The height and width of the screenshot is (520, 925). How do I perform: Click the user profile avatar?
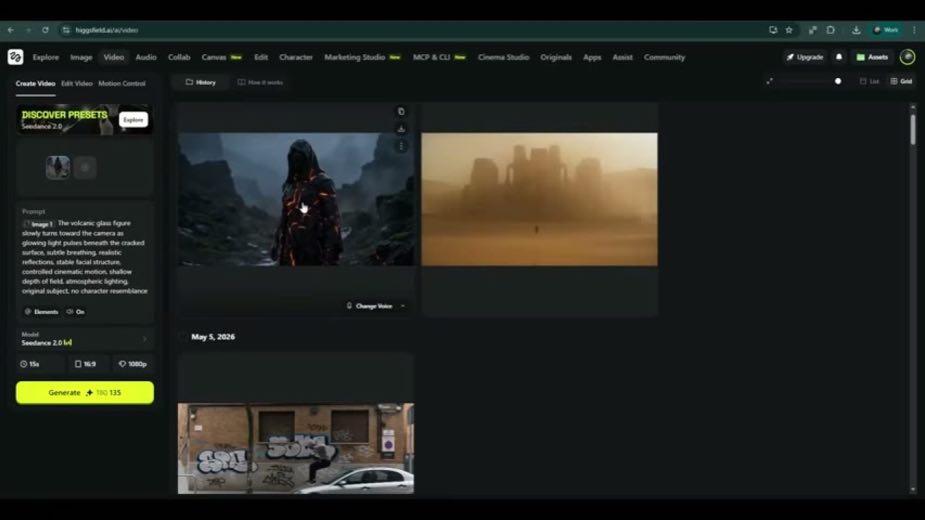coord(907,57)
